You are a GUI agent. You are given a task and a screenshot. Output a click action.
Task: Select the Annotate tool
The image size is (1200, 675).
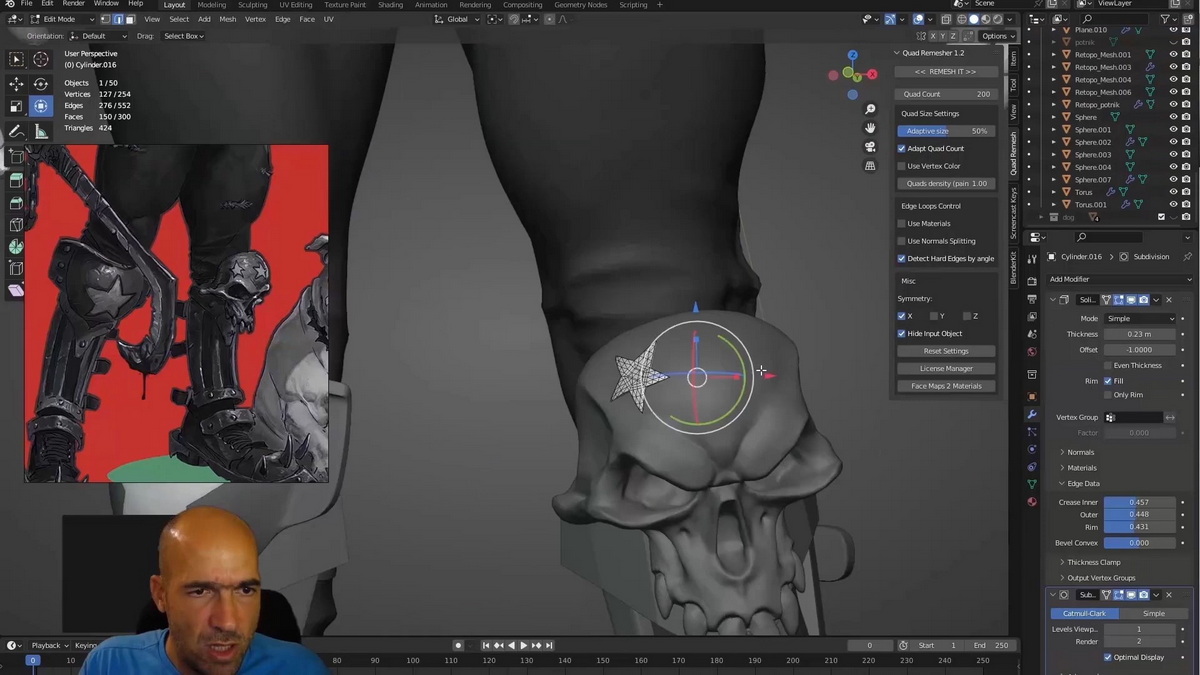pos(16,131)
